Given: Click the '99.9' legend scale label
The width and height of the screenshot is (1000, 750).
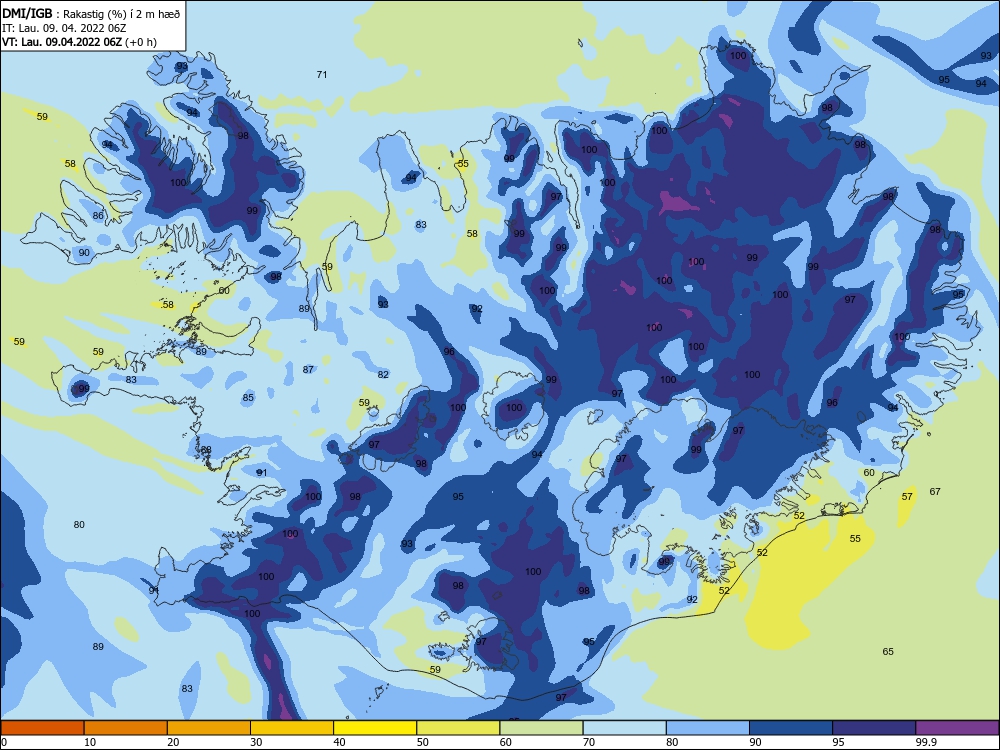Looking at the screenshot, I should [x=925, y=742].
